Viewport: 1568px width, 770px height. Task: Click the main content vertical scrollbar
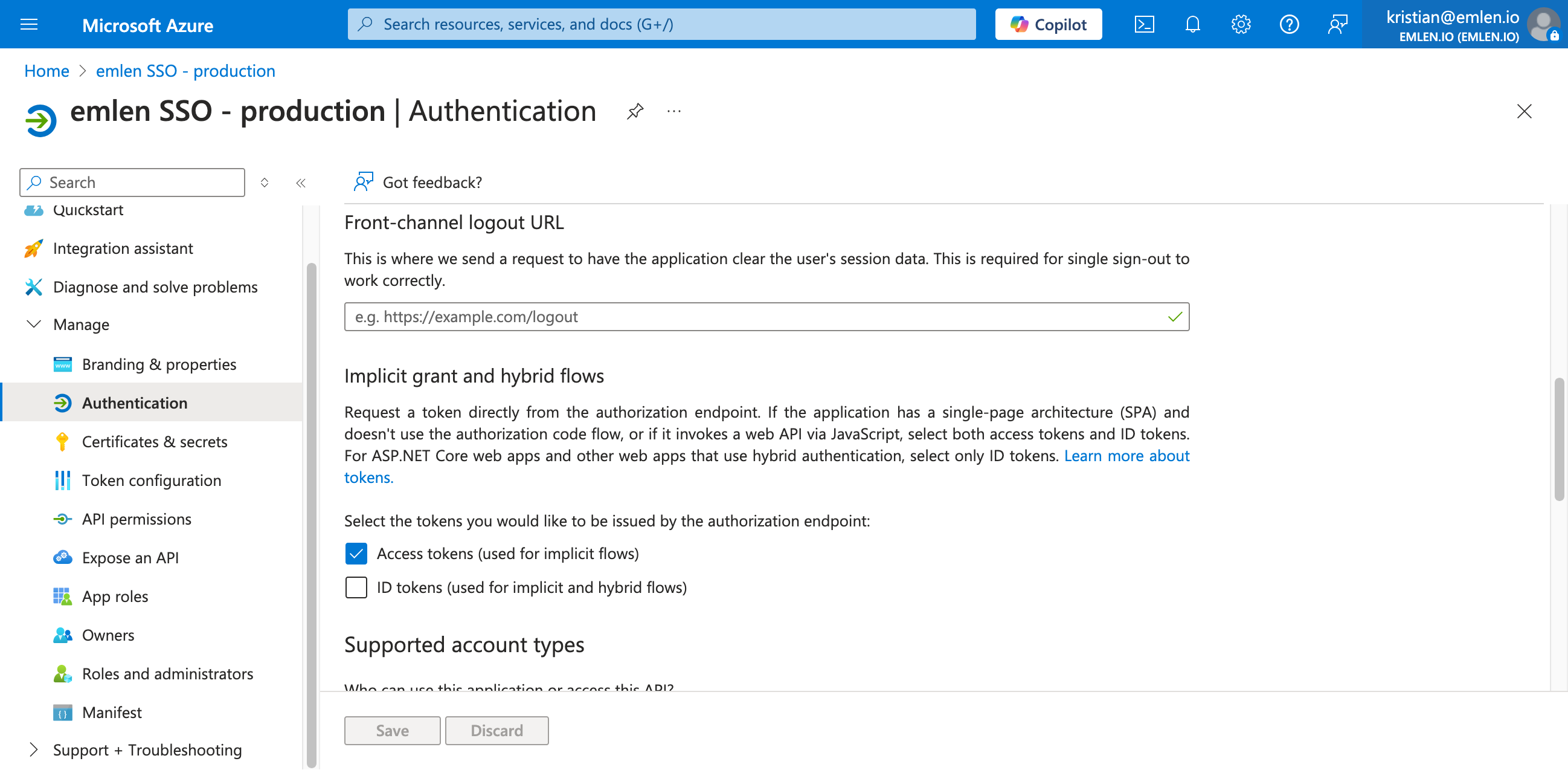pyautogui.click(x=1558, y=439)
